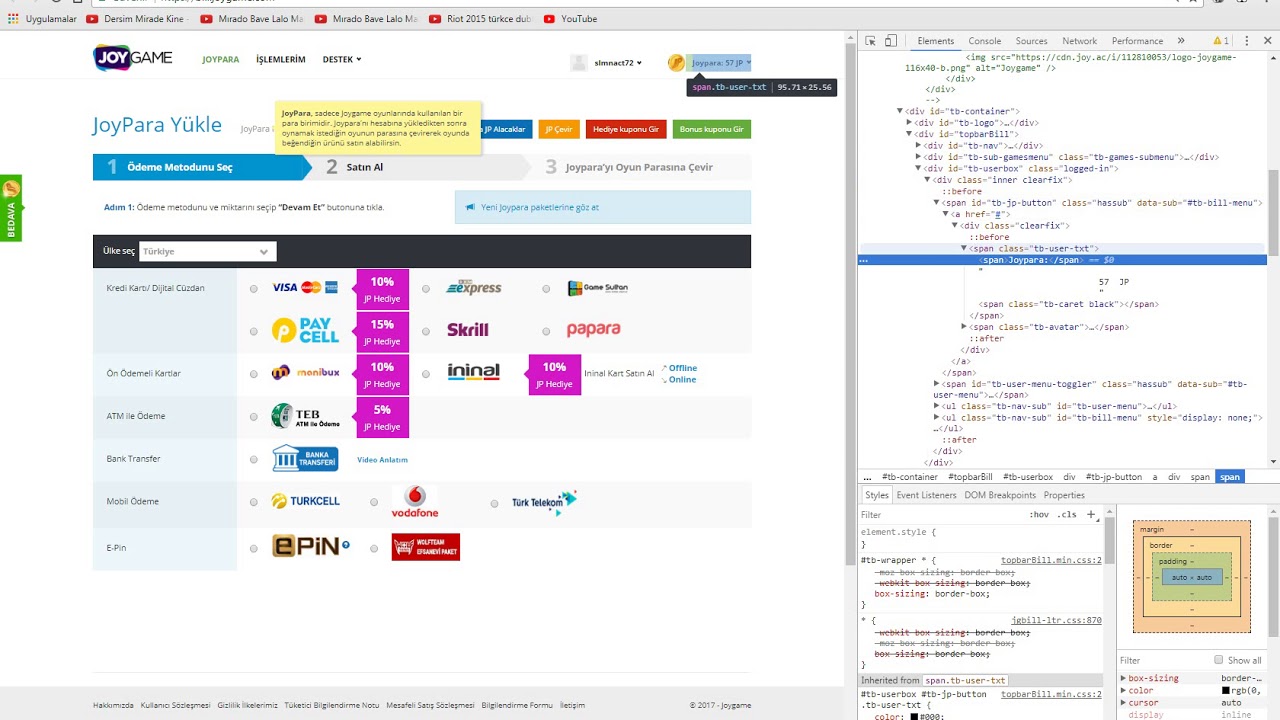Screen dimensions: 1280x720
Task: Open the Joypara: 57 JP balance dropdown
Action: (719, 63)
